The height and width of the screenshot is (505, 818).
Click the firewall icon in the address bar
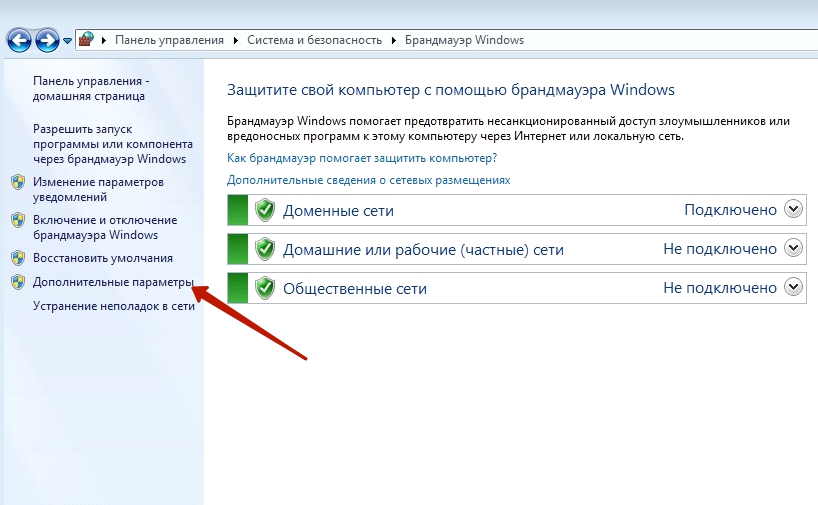[86, 40]
